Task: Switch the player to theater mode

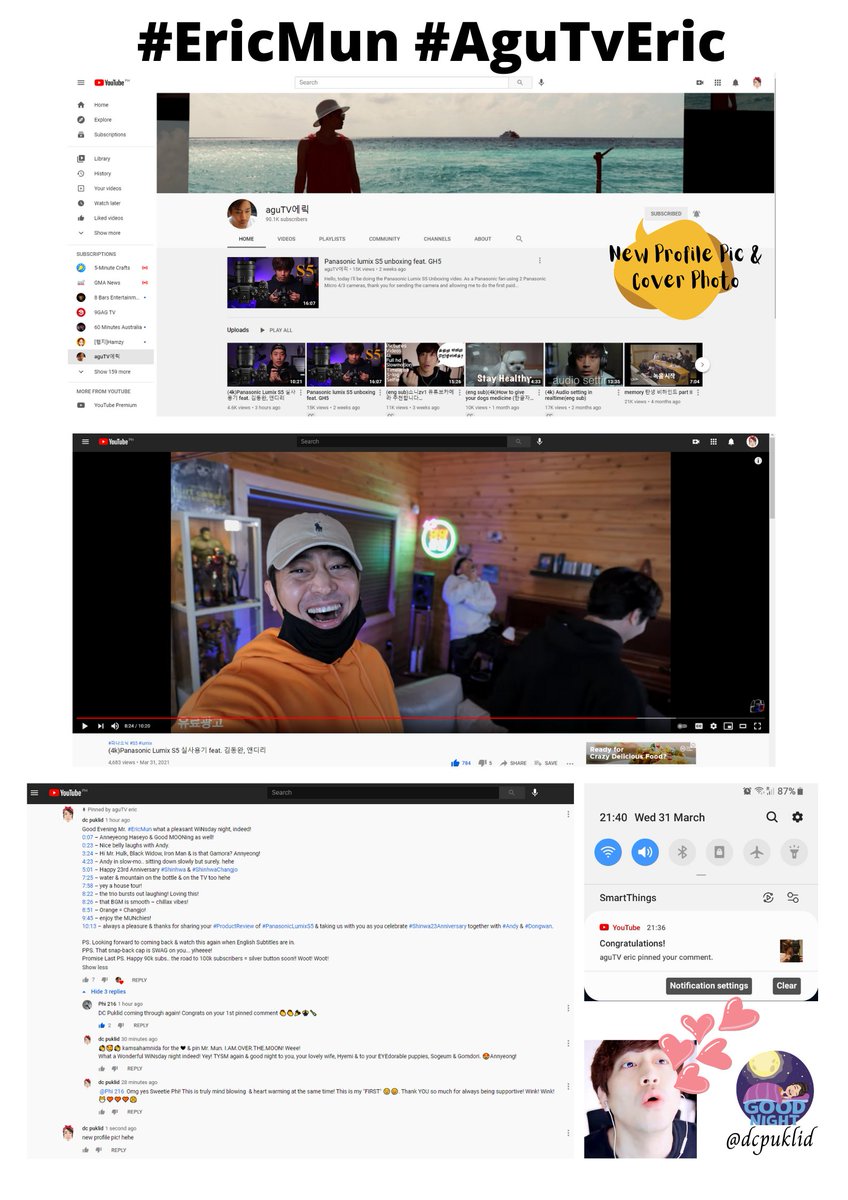Action: (x=742, y=725)
